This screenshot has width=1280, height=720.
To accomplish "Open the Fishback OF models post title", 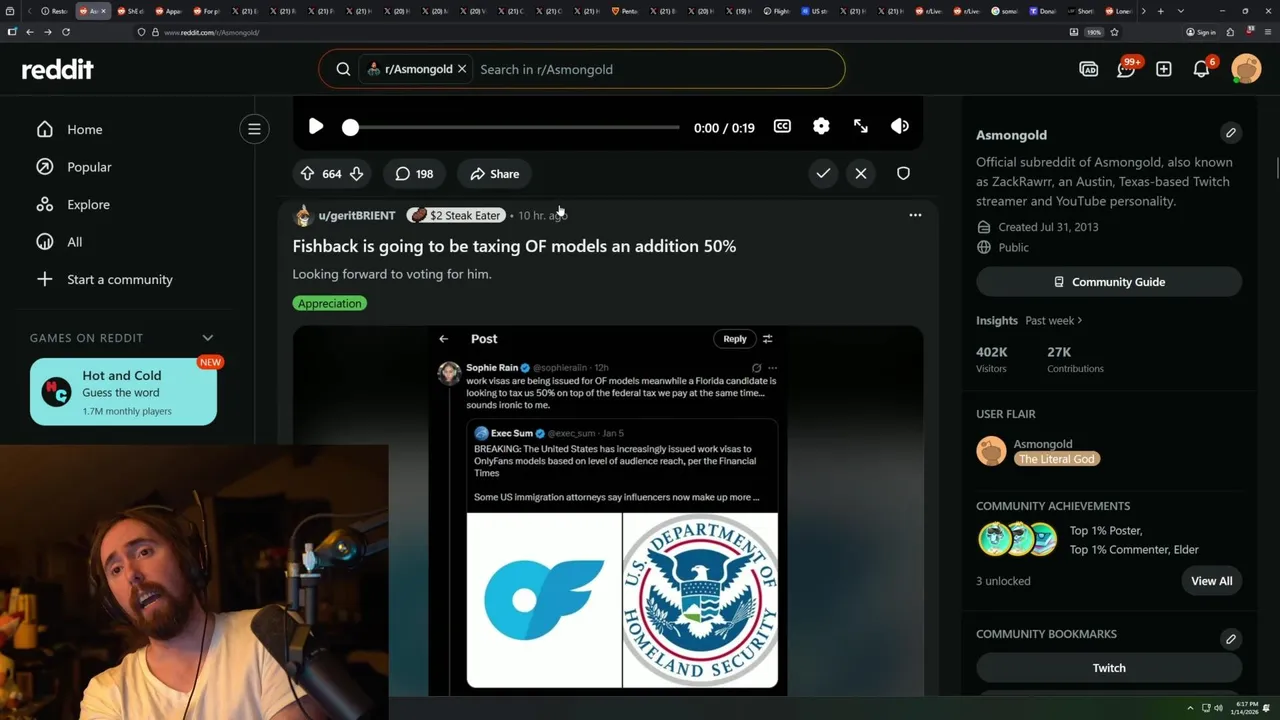I will (514, 246).
